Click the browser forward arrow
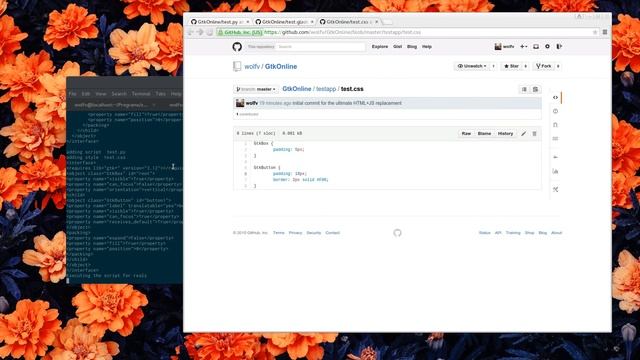This screenshot has width=640, height=360. click(x=200, y=32)
